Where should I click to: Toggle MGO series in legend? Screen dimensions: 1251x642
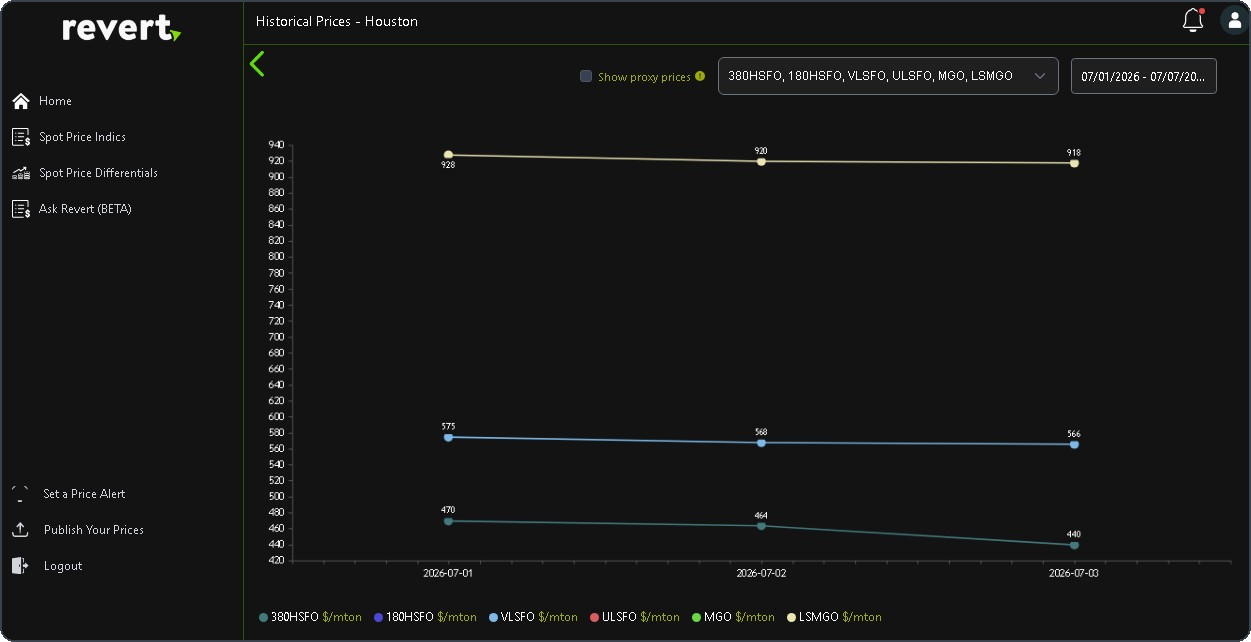733,617
